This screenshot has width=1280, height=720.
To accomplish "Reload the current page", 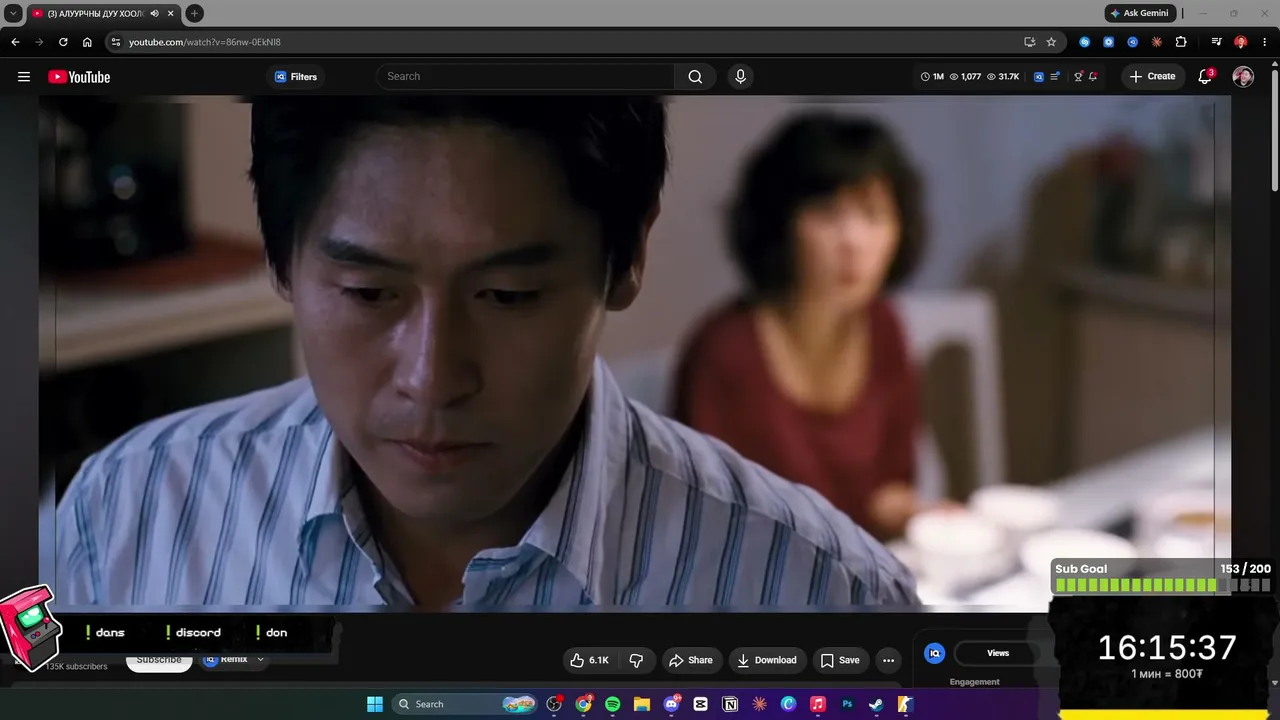I will point(63,42).
